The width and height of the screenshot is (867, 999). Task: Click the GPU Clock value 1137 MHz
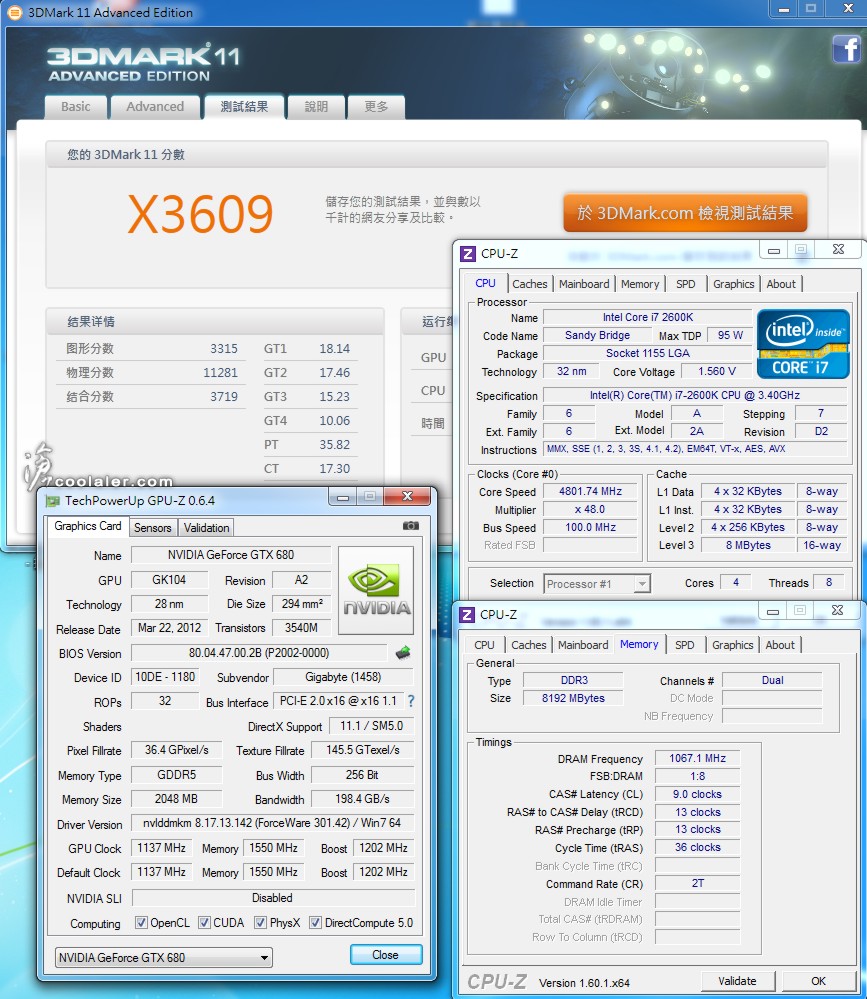[162, 848]
